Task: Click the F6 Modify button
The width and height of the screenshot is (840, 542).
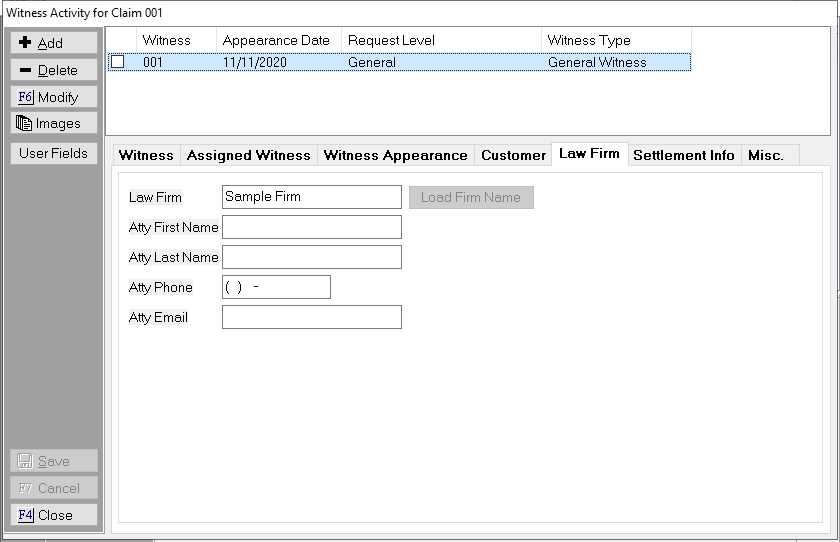Action: [54, 97]
